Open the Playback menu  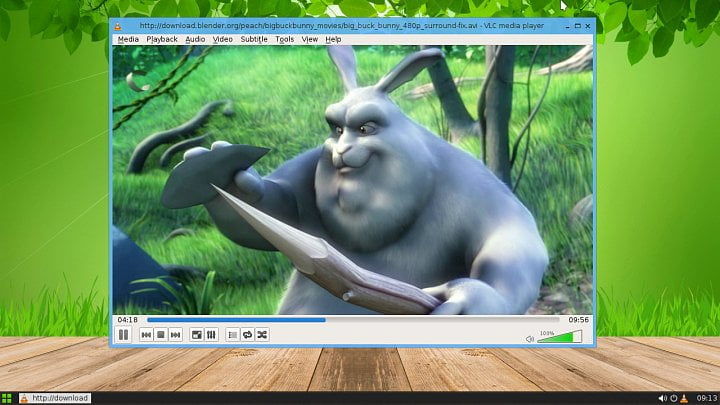162,39
